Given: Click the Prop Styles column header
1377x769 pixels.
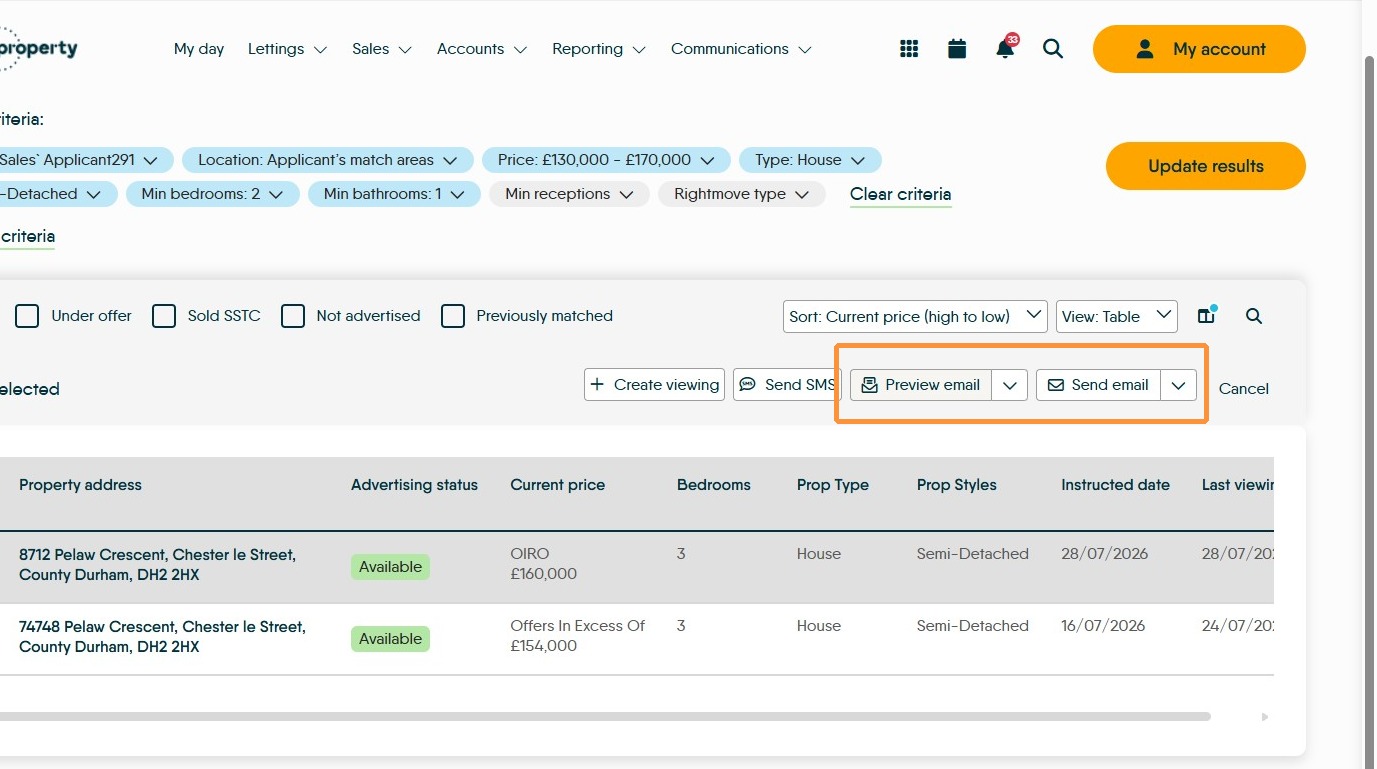Looking at the screenshot, I should [x=957, y=485].
